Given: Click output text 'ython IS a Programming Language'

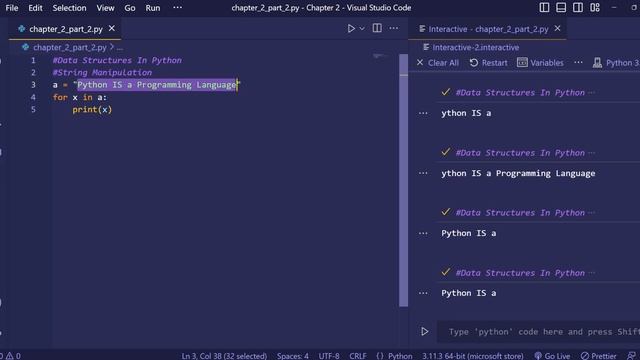Looking at the screenshot, I should 518,173.
